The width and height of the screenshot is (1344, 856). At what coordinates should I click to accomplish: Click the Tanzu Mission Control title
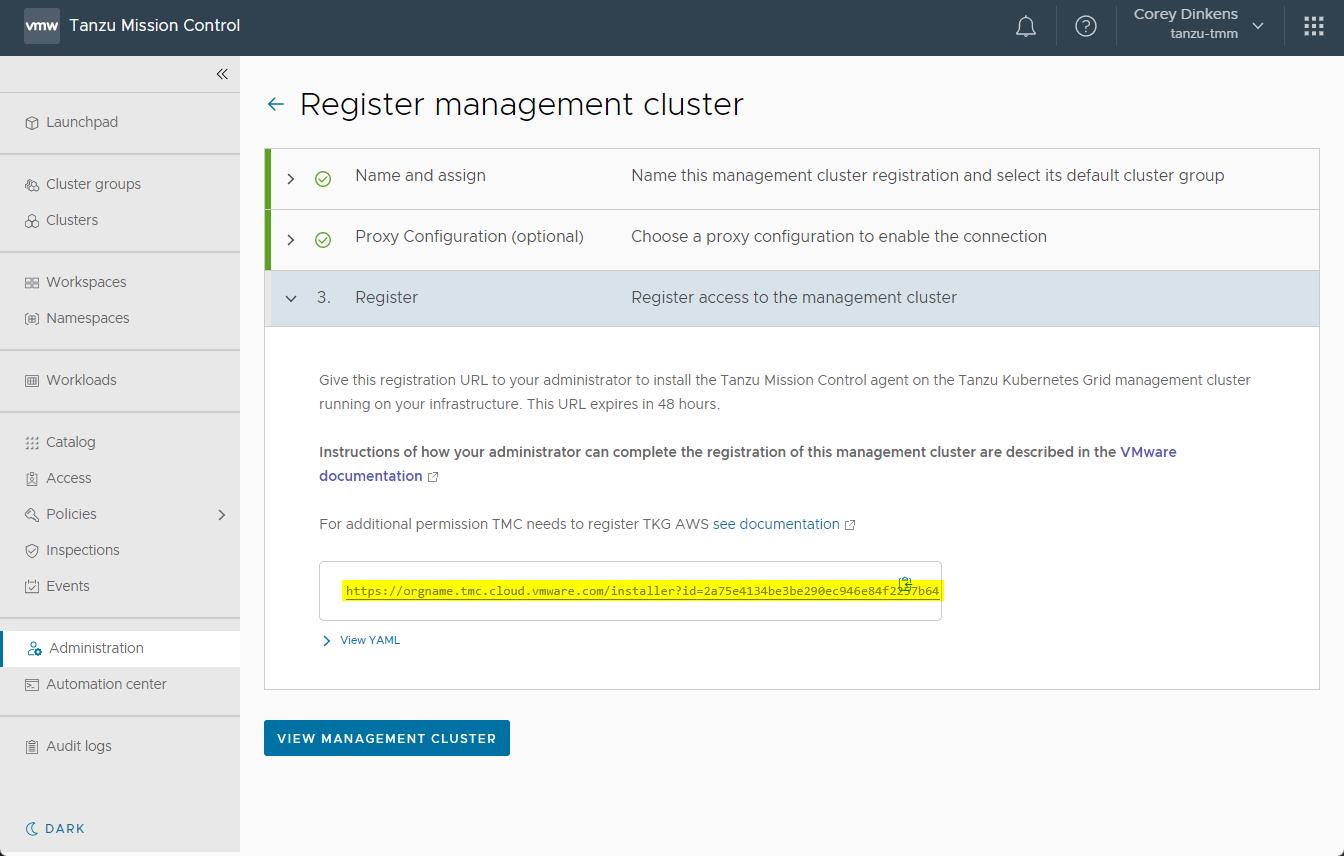pyautogui.click(x=155, y=25)
